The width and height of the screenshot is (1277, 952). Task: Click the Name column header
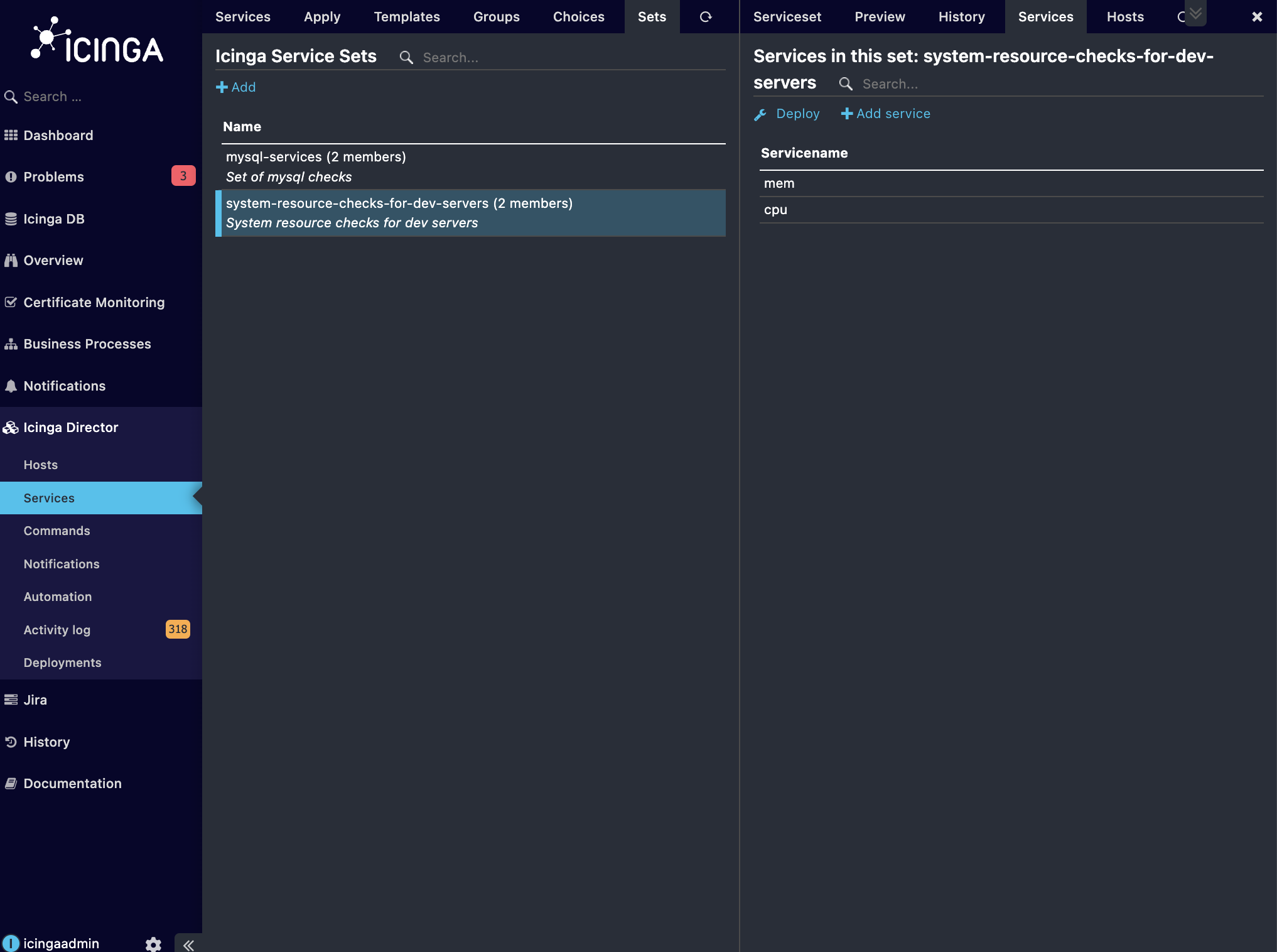pos(242,127)
